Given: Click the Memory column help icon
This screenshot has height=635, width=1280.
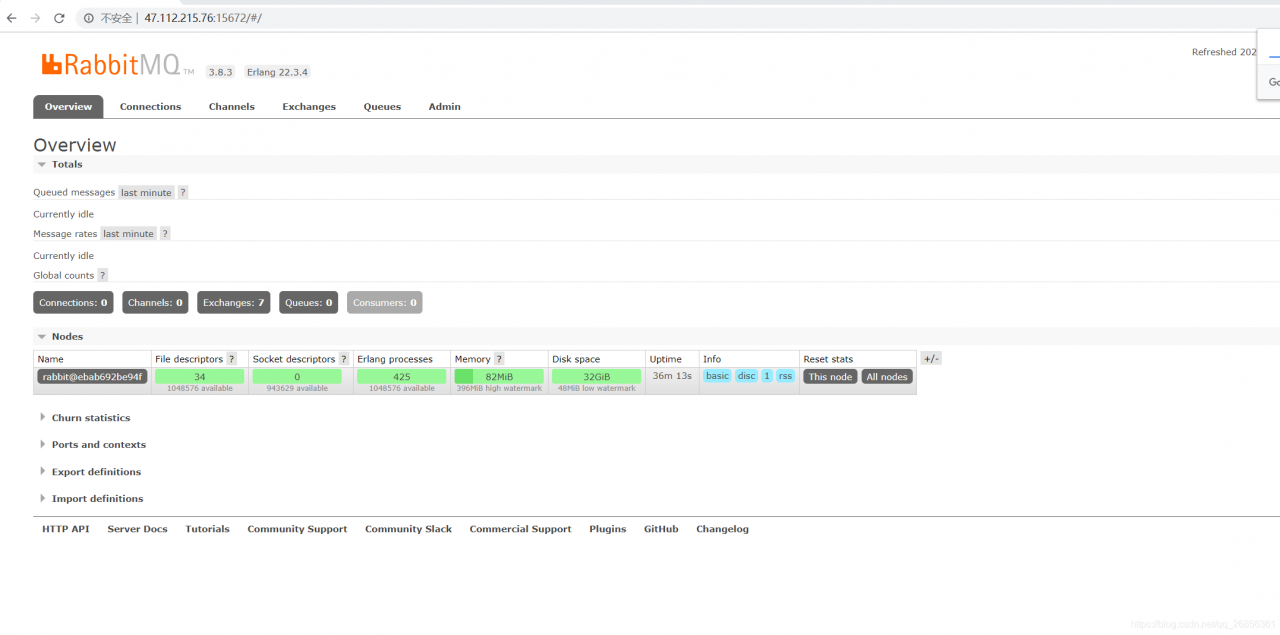Looking at the screenshot, I should click(499, 359).
